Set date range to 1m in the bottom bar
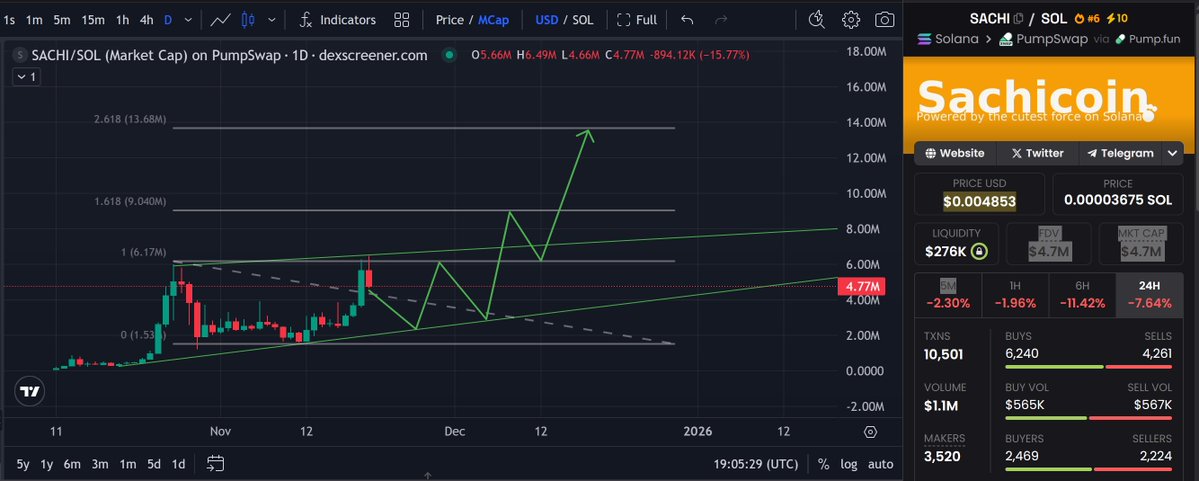 click(x=128, y=463)
